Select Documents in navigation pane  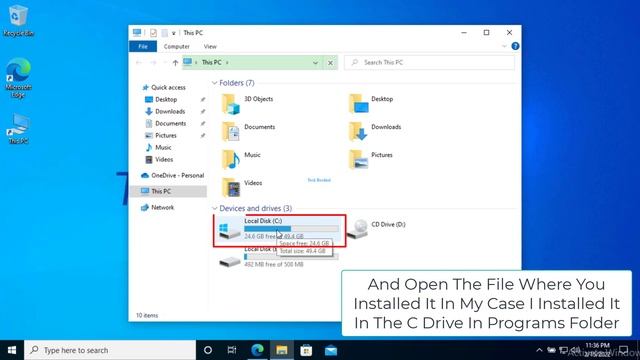(x=171, y=123)
